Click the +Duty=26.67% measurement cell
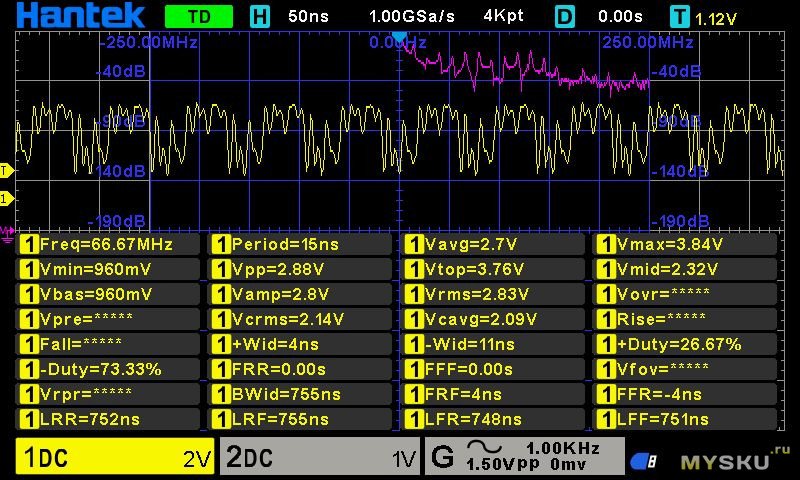This screenshot has height=480, width=800. click(685, 344)
